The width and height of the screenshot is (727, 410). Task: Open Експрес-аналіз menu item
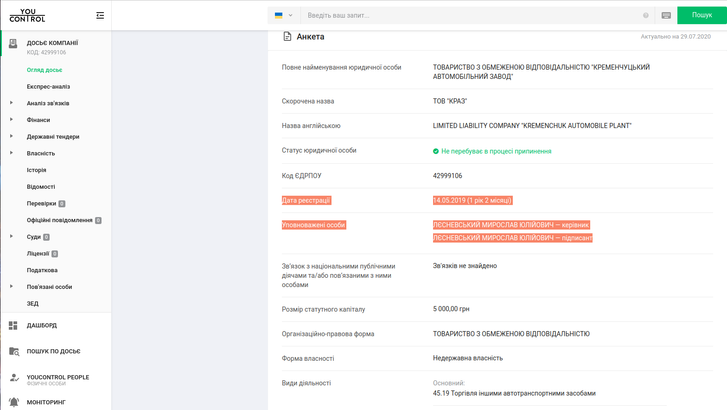pos(48,87)
